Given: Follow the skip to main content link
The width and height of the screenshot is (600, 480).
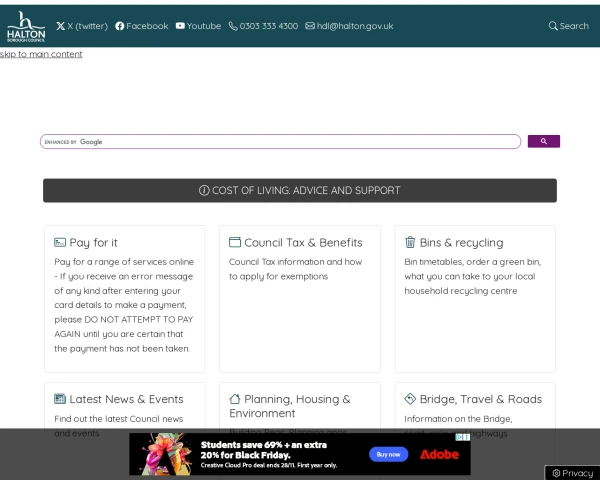Looking at the screenshot, I should (x=41, y=54).
